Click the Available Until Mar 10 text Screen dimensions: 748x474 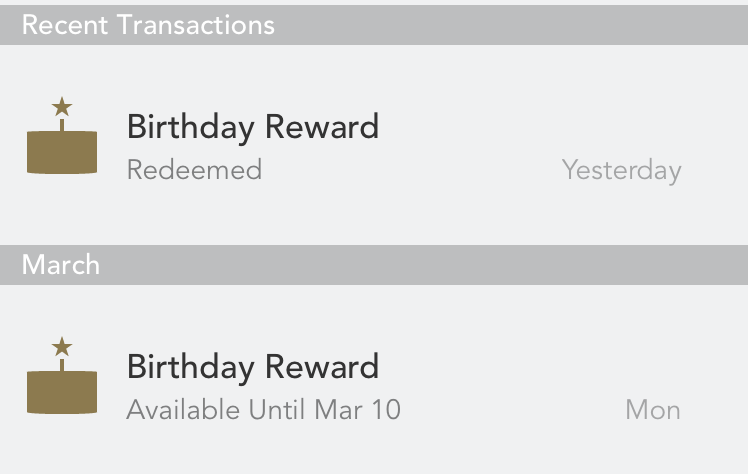[264, 410]
